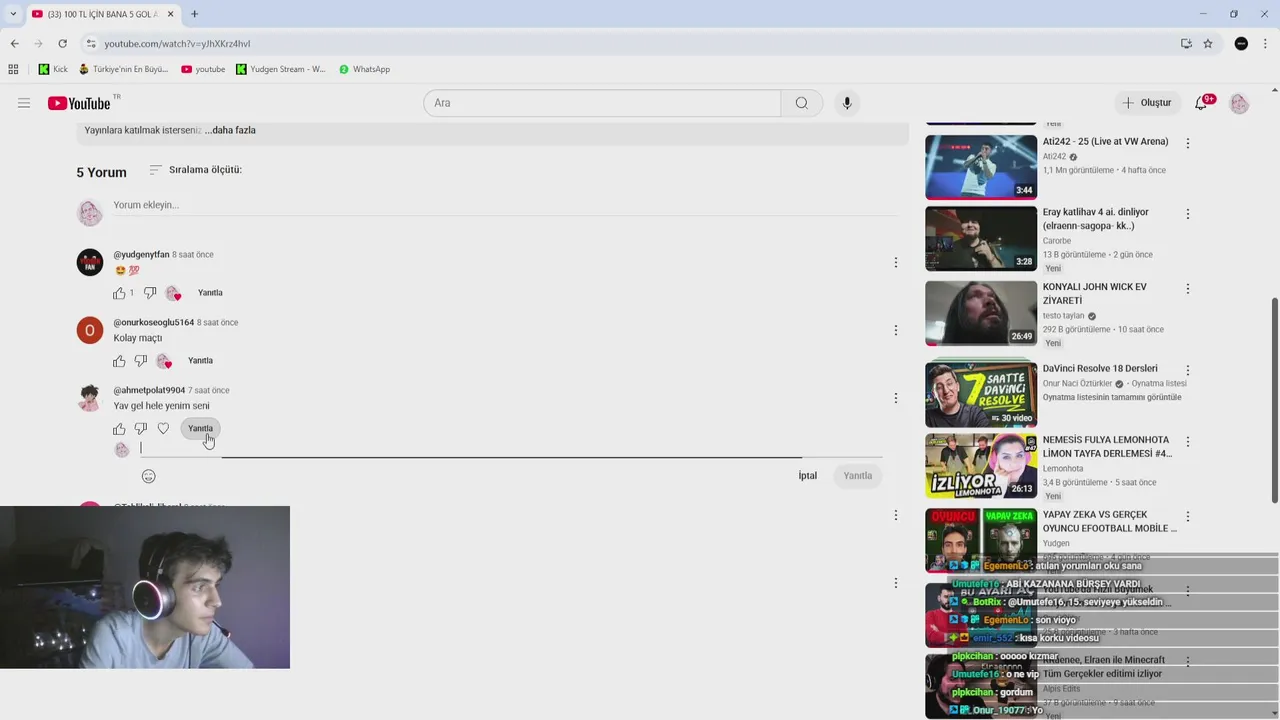Open more options for Eray katlihav video

1187,215
